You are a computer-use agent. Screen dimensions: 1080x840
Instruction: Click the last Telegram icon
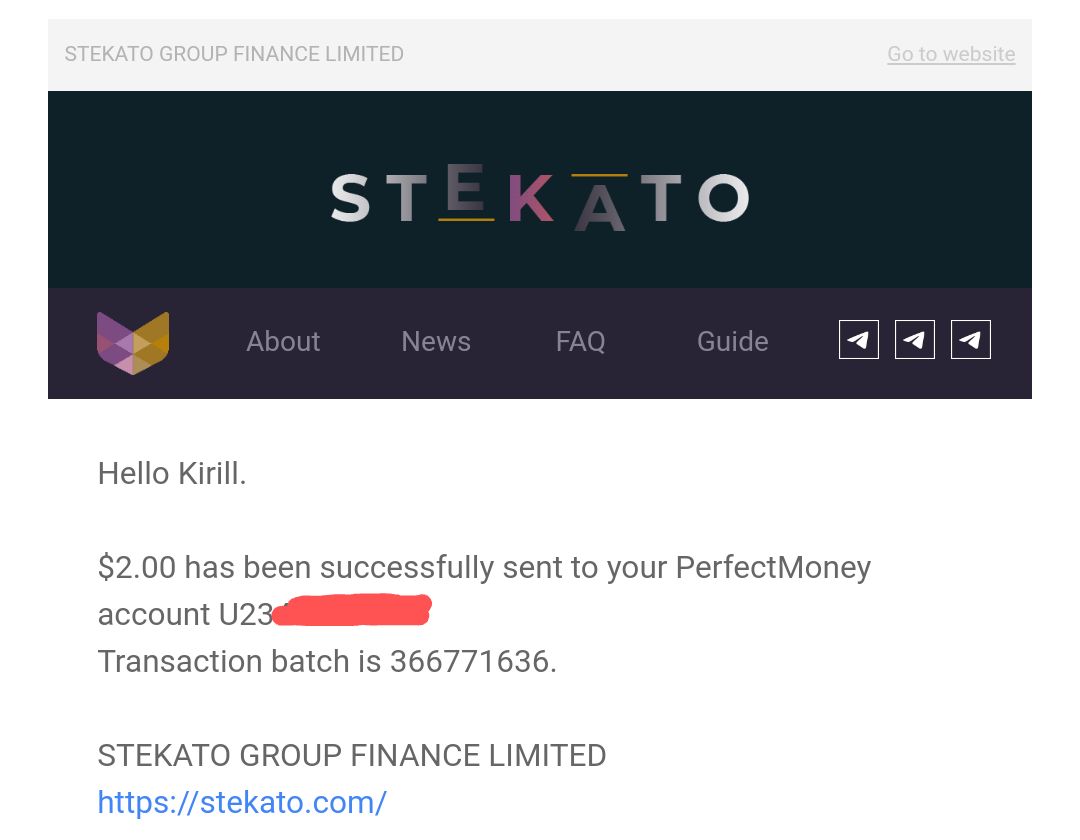click(x=970, y=339)
